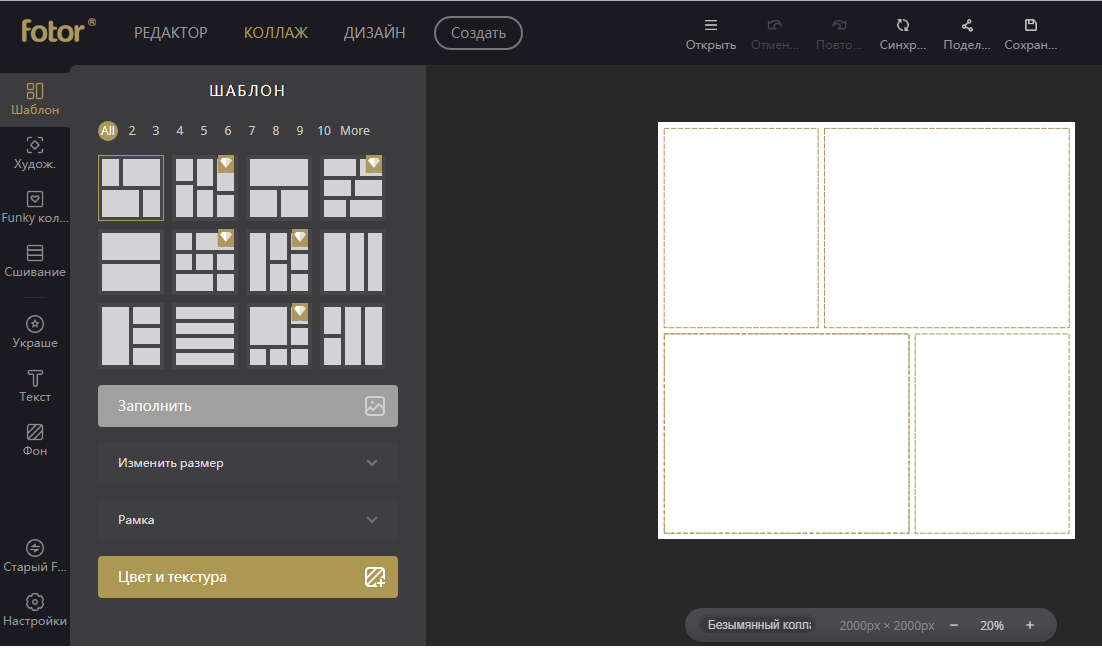
Task: Click the Повторить redo icon
Action: (838, 25)
